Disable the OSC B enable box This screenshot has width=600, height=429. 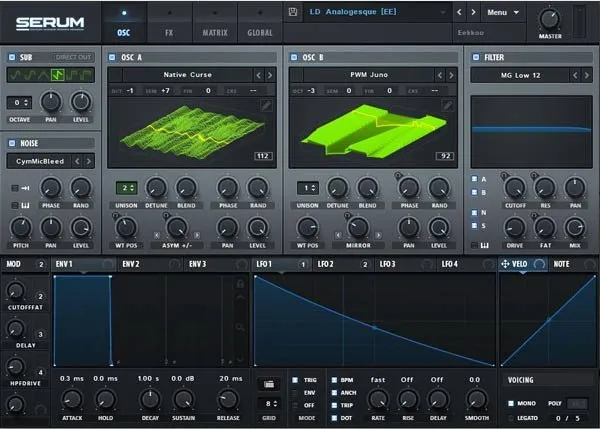[294, 57]
